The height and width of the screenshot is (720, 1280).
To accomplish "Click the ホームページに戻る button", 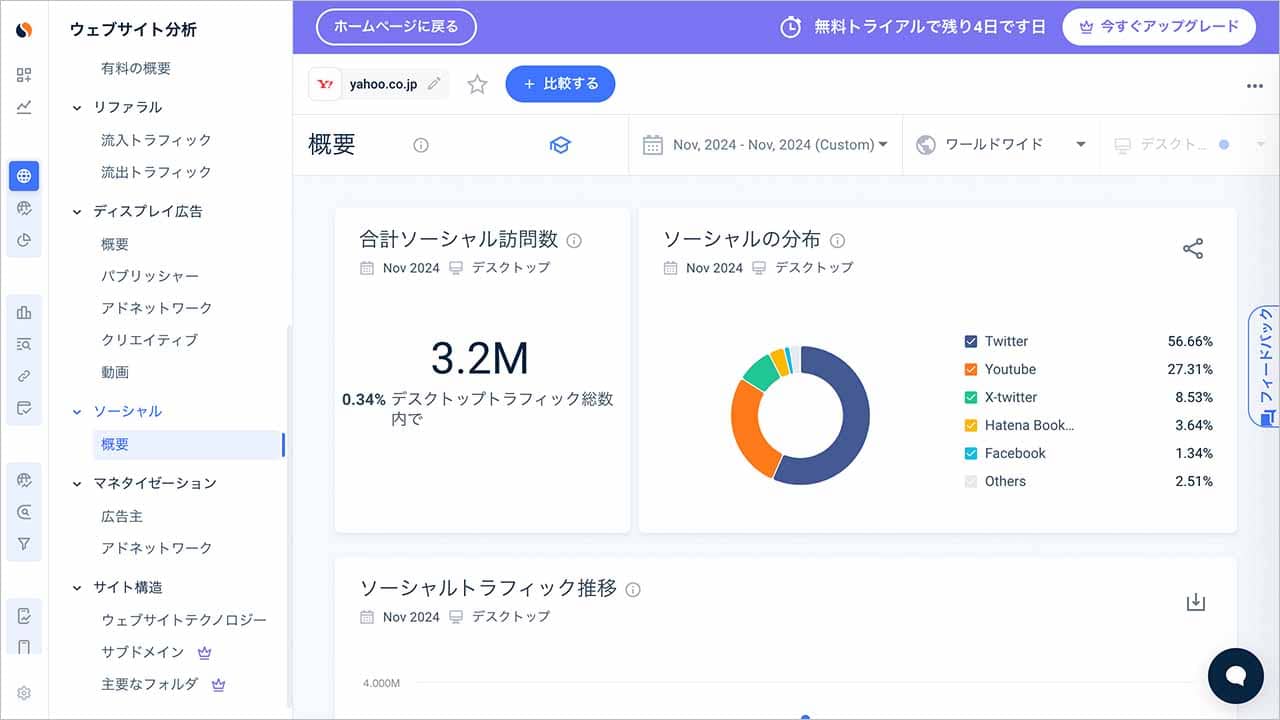I will (x=396, y=27).
